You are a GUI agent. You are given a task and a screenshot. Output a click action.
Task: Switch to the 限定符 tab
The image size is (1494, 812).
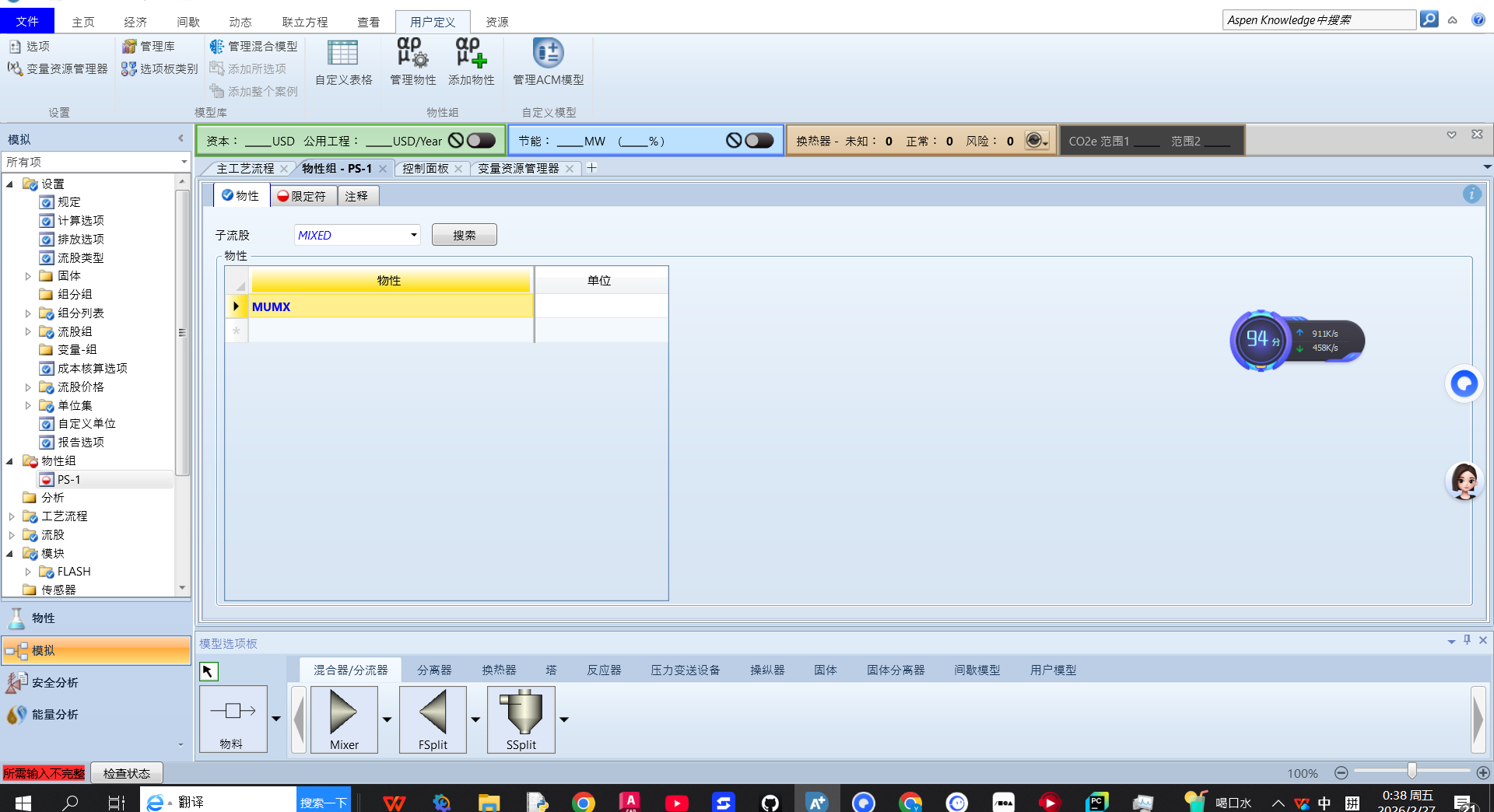pyautogui.click(x=303, y=196)
